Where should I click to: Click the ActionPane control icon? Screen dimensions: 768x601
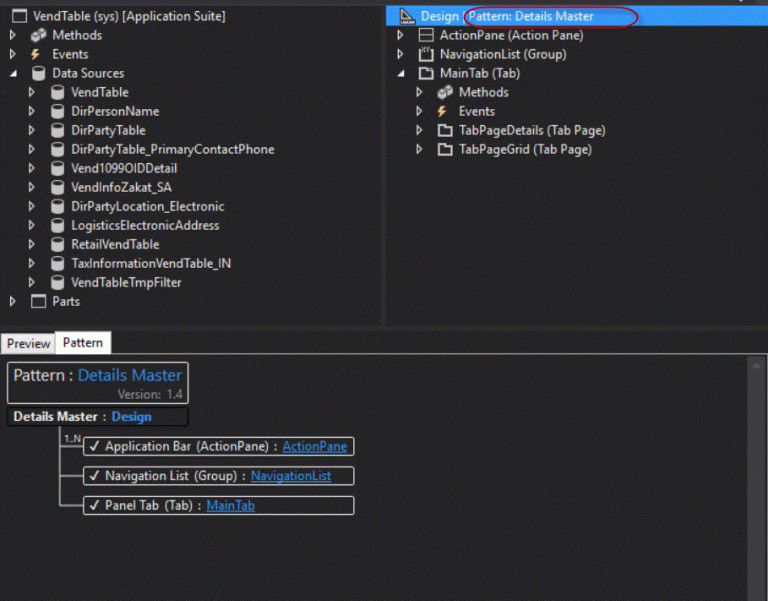[426, 35]
